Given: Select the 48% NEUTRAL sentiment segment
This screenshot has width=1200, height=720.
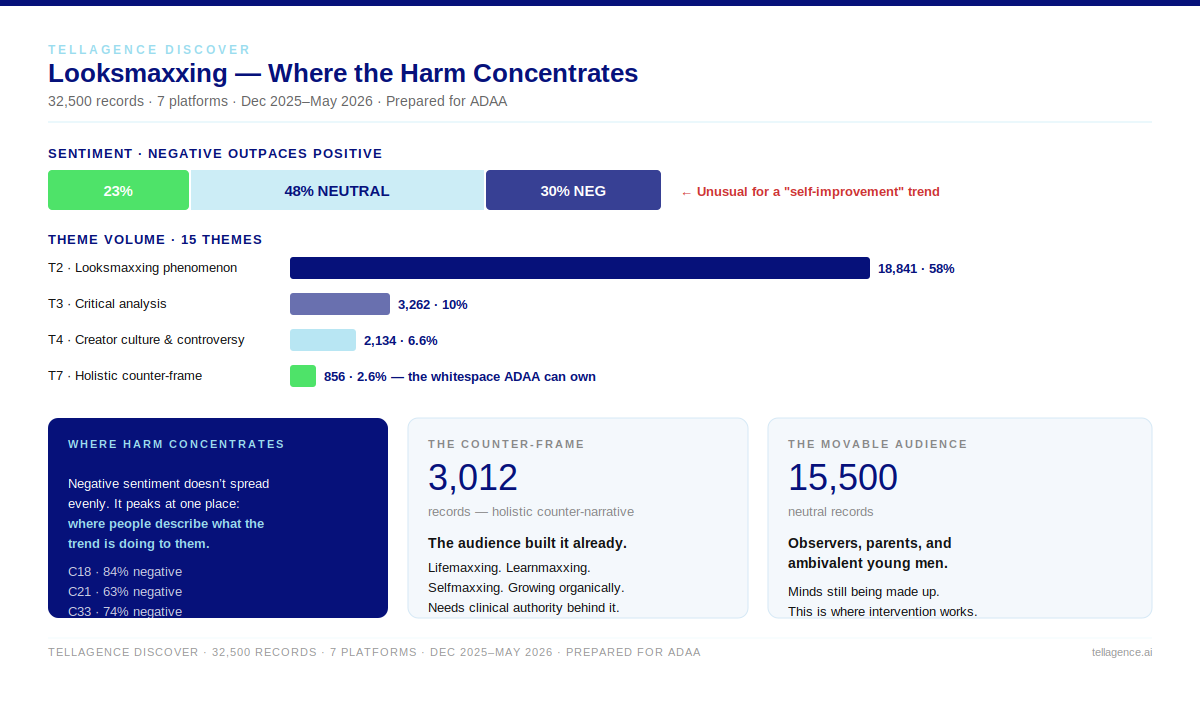Looking at the screenshot, I should pyautogui.click(x=337, y=190).
